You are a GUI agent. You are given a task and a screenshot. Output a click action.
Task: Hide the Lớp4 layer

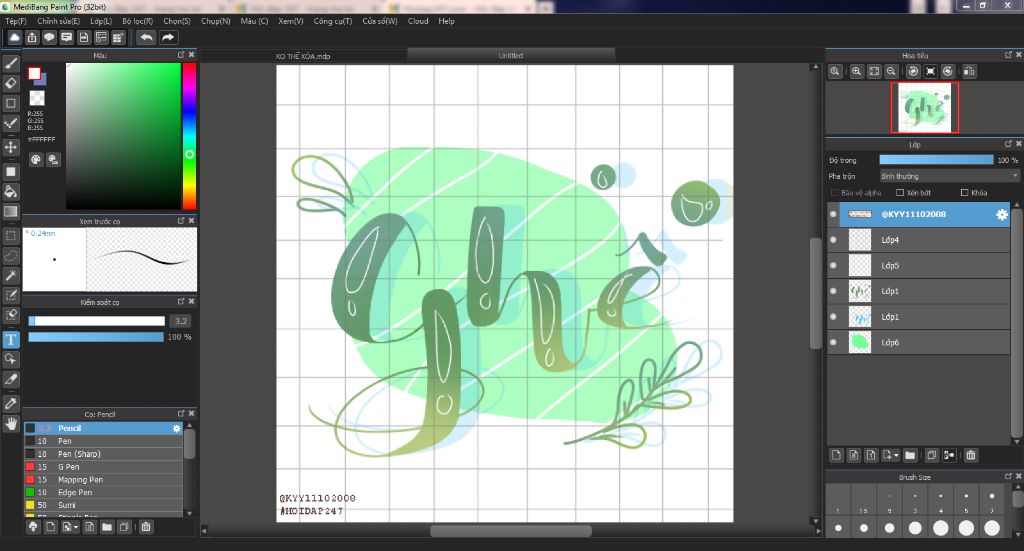[833, 240]
